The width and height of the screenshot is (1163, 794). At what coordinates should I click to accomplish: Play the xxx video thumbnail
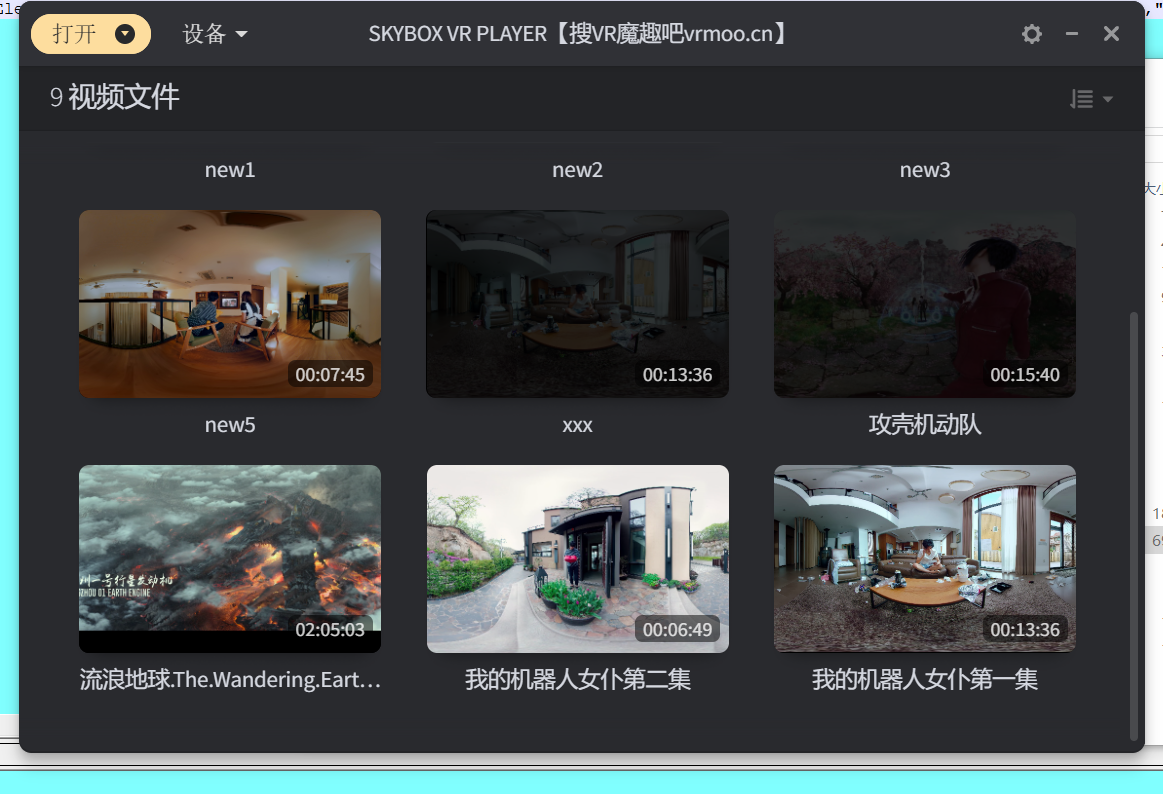(x=577, y=558)
